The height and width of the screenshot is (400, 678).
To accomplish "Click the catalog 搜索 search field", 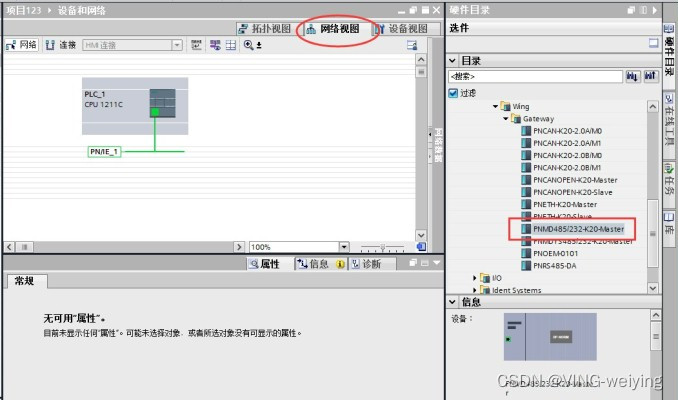I will 535,77.
